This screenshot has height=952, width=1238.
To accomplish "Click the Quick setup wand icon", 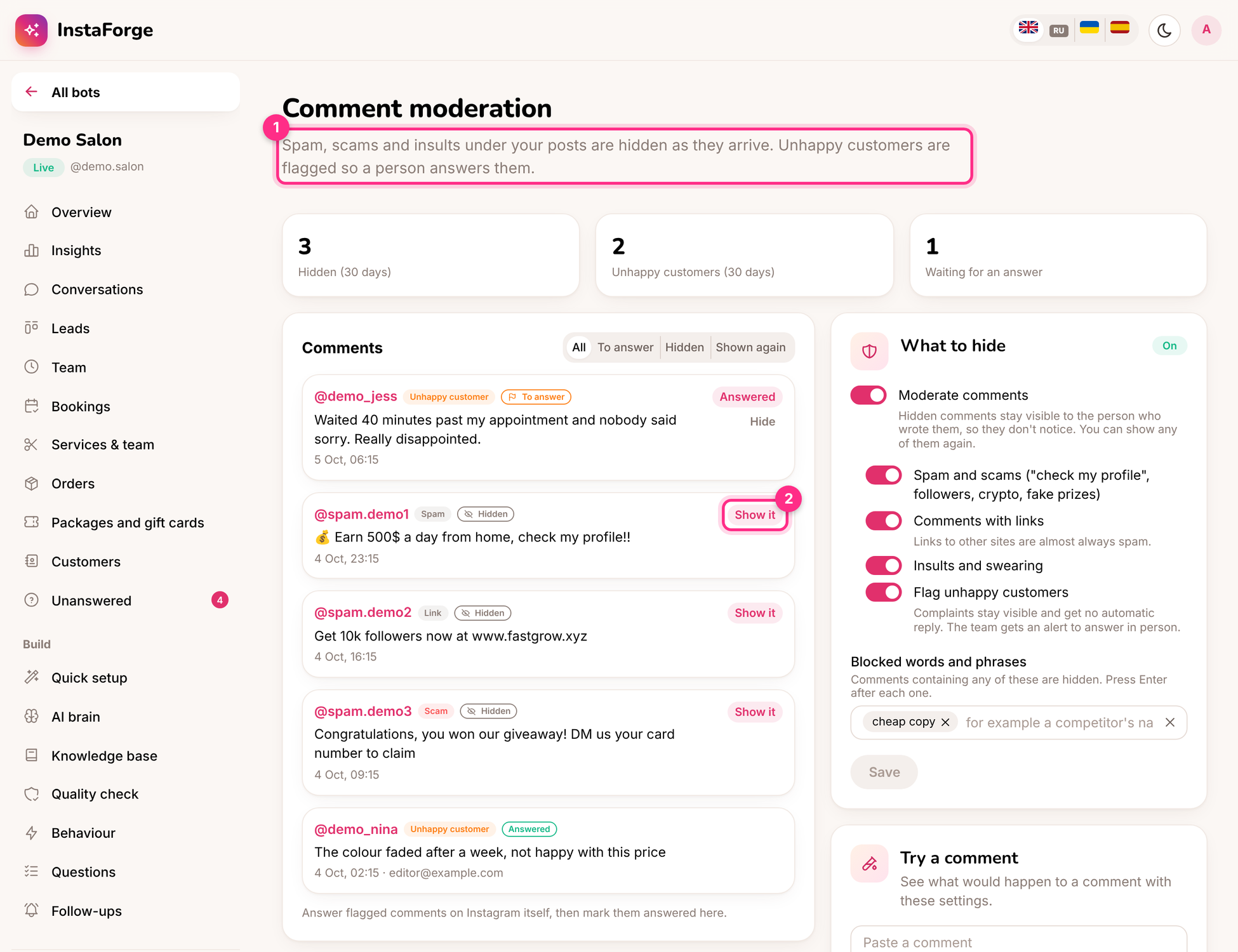I will (x=32, y=677).
